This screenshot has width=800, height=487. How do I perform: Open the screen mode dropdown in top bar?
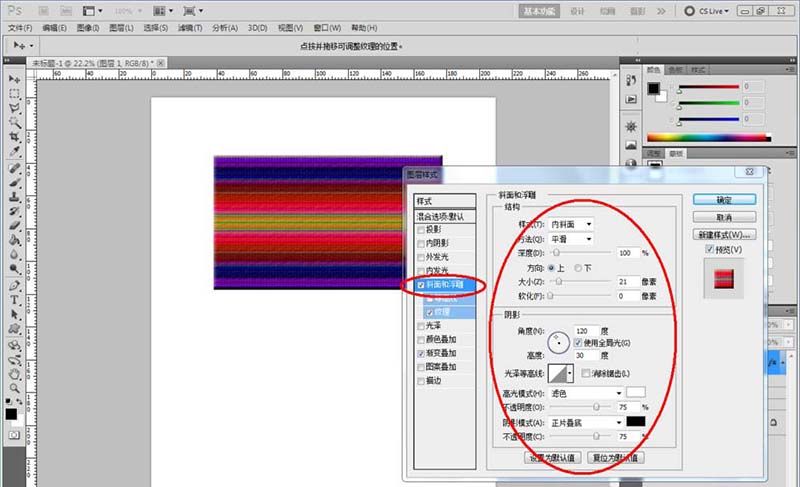(x=193, y=11)
